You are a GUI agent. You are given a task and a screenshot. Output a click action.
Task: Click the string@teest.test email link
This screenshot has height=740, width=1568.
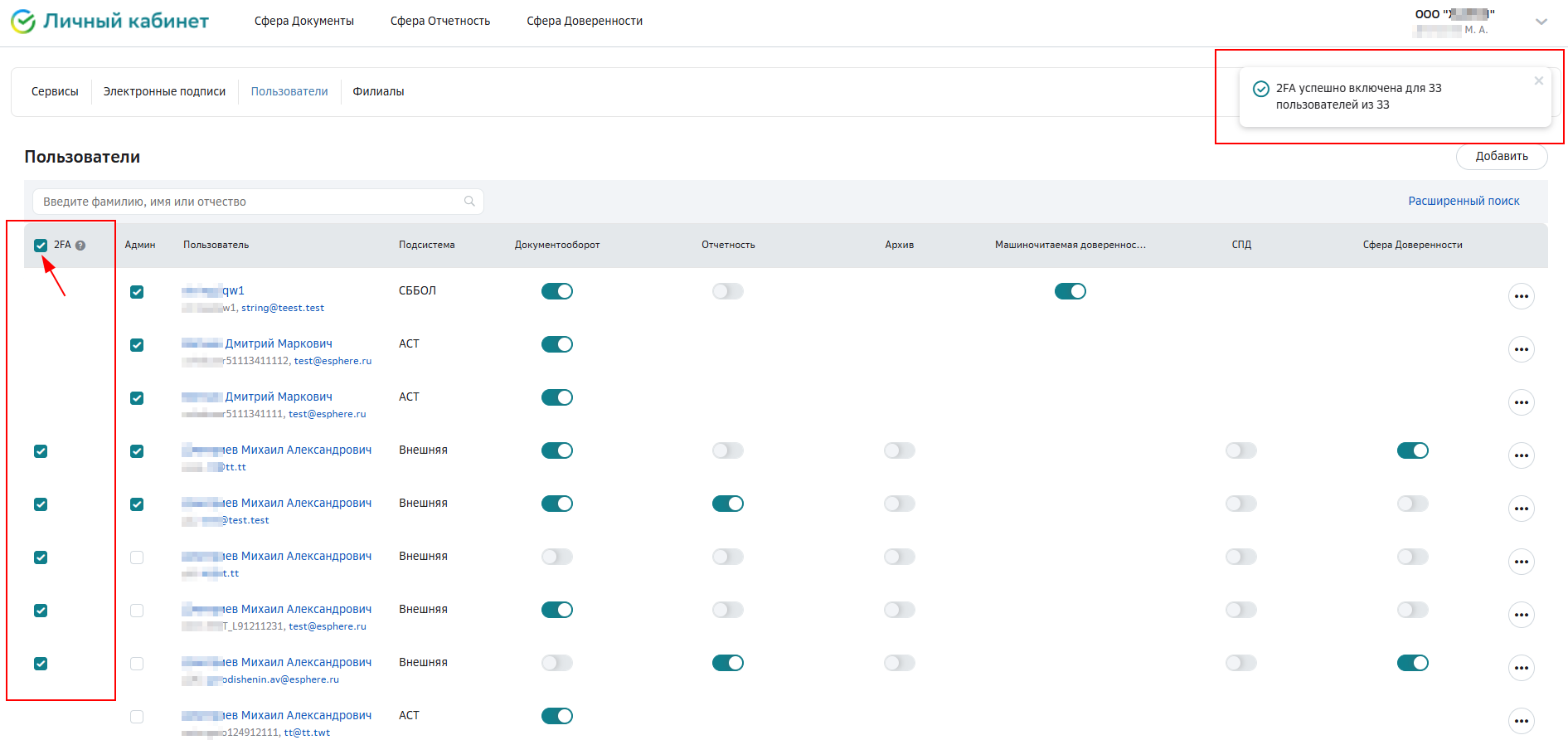283,308
